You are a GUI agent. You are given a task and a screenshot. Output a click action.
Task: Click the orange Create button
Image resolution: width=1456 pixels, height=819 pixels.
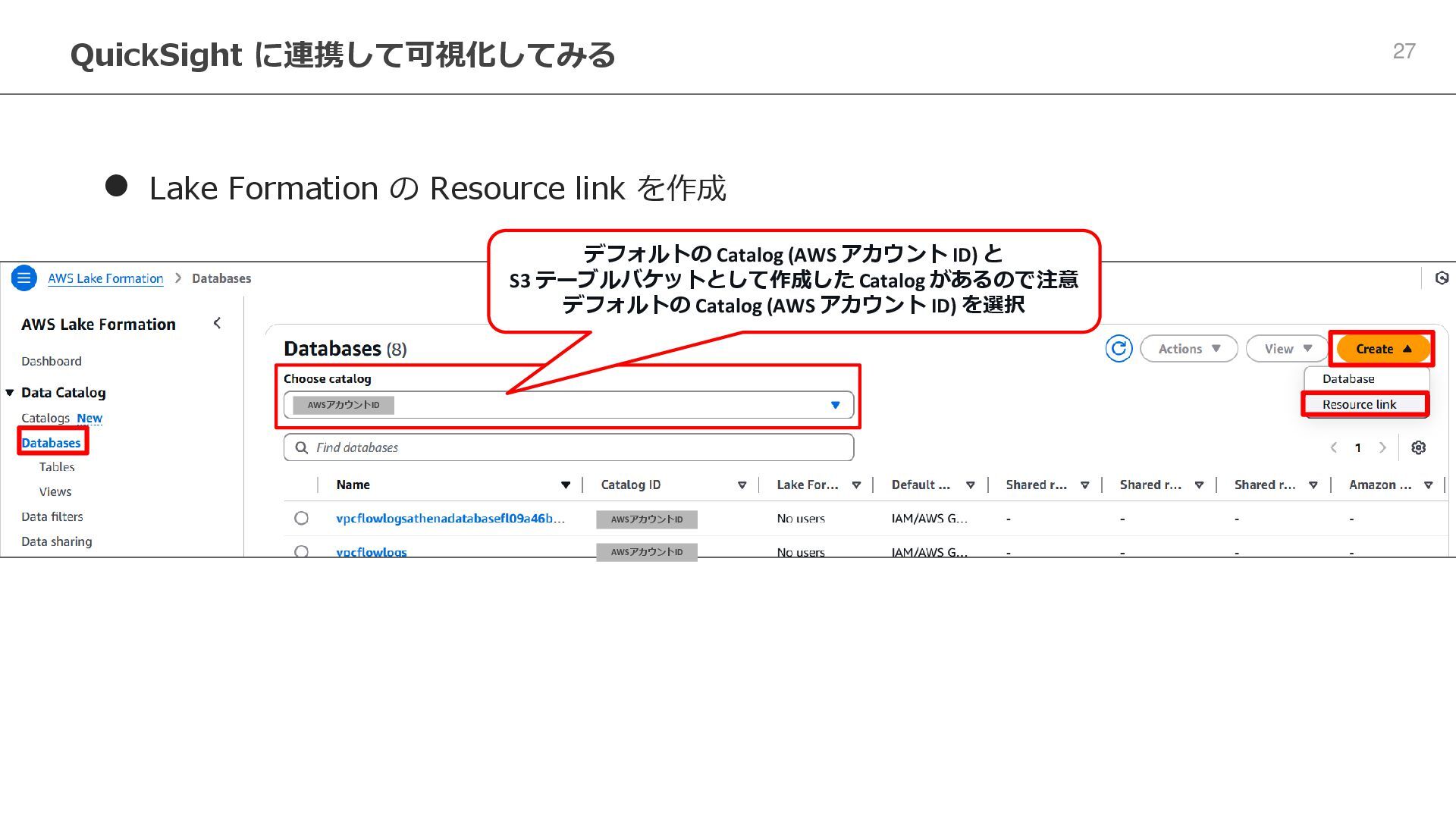pyautogui.click(x=1382, y=349)
